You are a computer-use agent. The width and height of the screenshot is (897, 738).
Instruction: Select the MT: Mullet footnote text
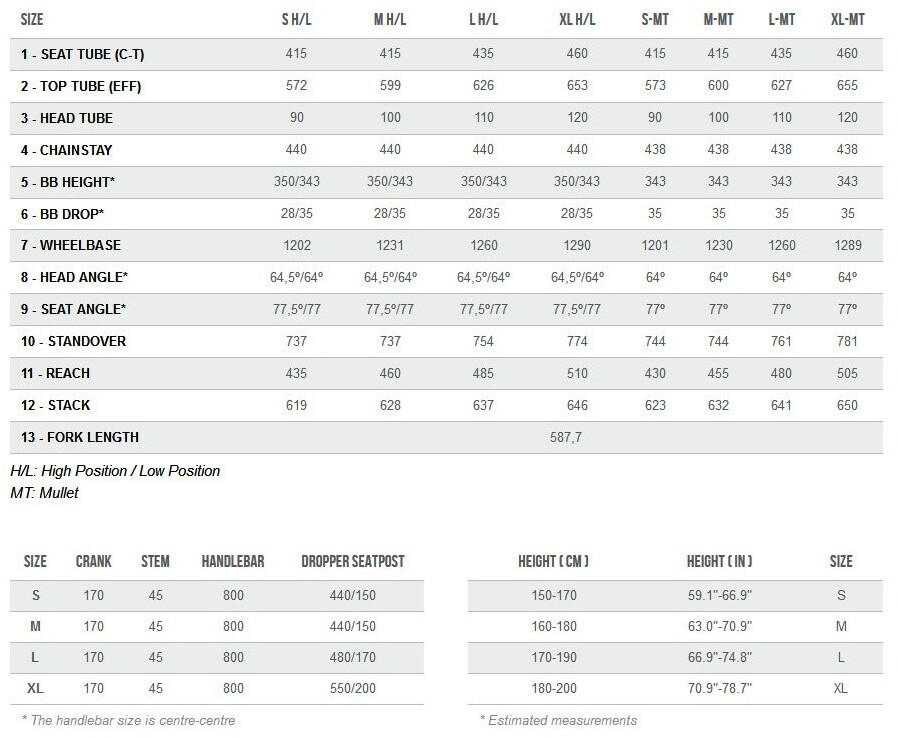click(x=44, y=493)
